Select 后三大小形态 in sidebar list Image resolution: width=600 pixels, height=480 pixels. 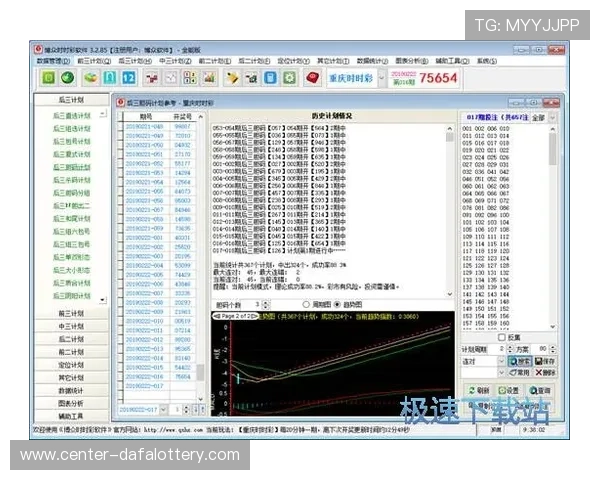pyautogui.click(x=72, y=270)
